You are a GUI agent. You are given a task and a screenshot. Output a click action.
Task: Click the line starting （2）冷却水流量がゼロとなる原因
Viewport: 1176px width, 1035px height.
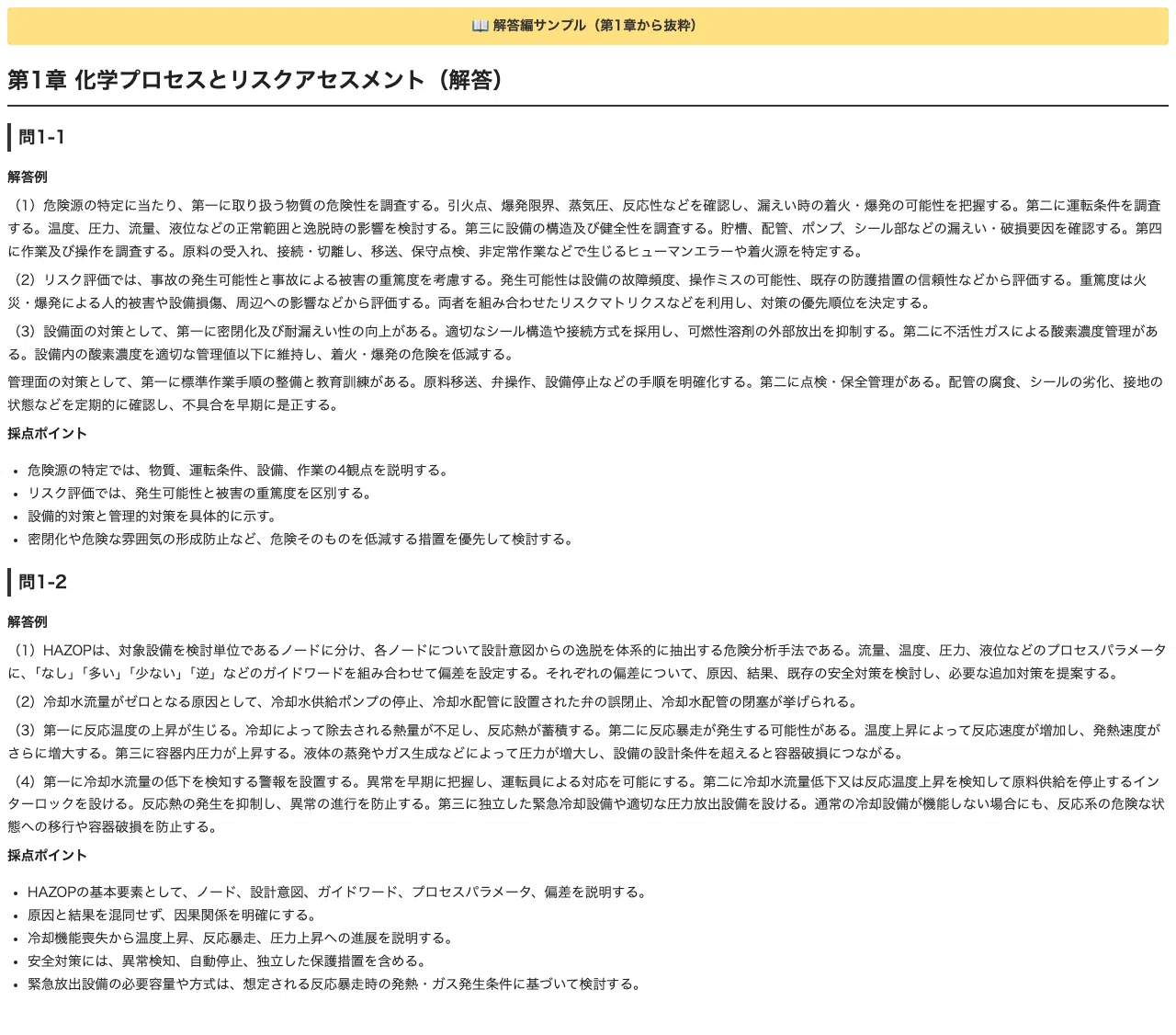pyautogui.click(x=433, y=701)
